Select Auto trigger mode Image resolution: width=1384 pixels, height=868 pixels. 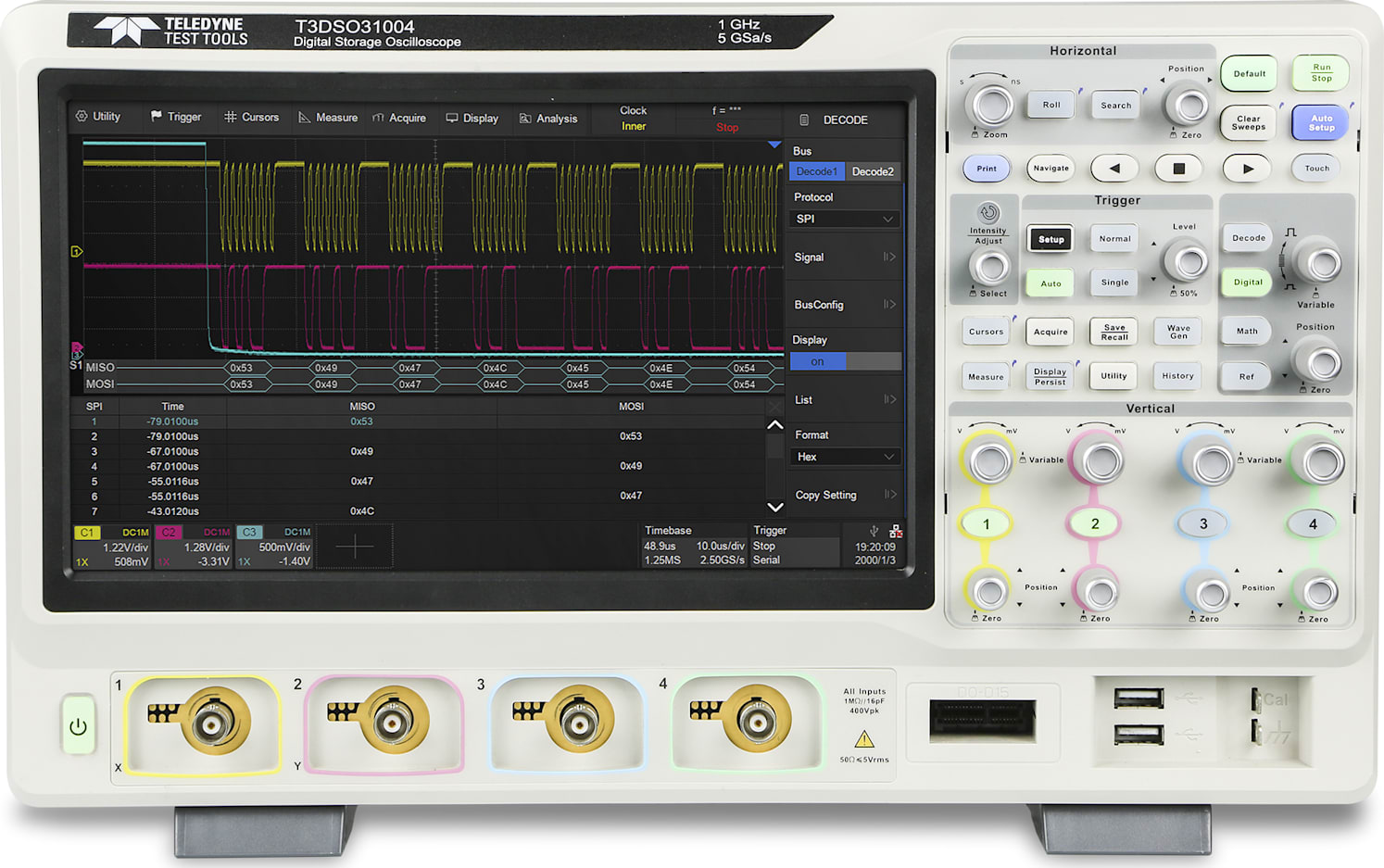click(1051, 283)
